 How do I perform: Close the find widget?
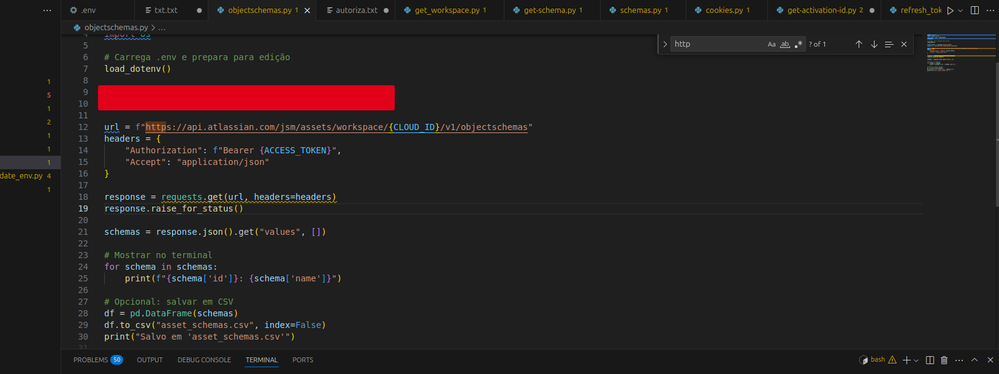click(x=903, y=44)
